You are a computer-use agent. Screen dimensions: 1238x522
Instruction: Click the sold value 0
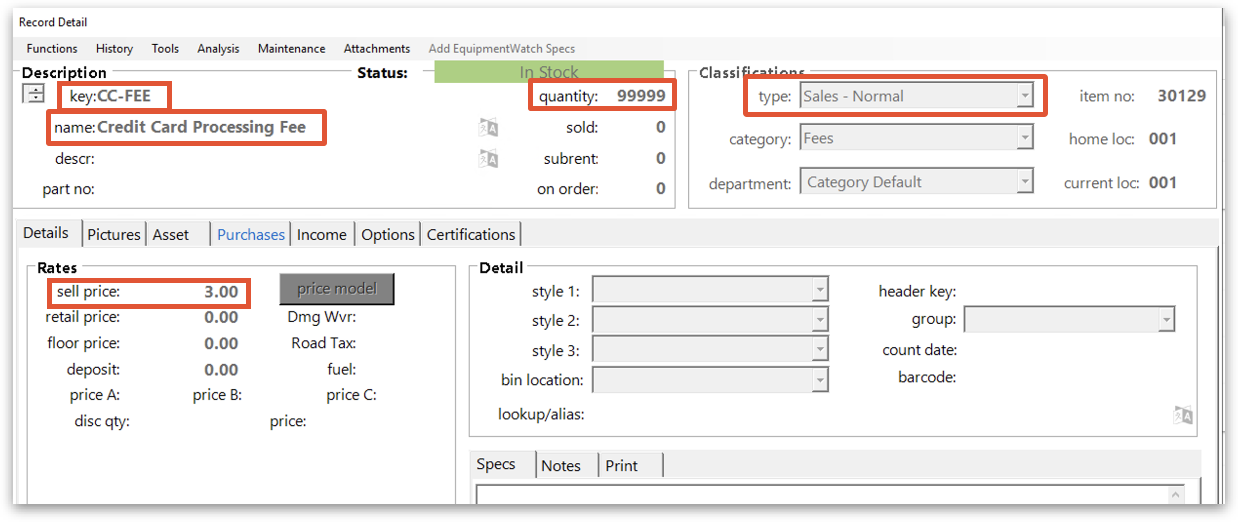(x=661, y=127)
